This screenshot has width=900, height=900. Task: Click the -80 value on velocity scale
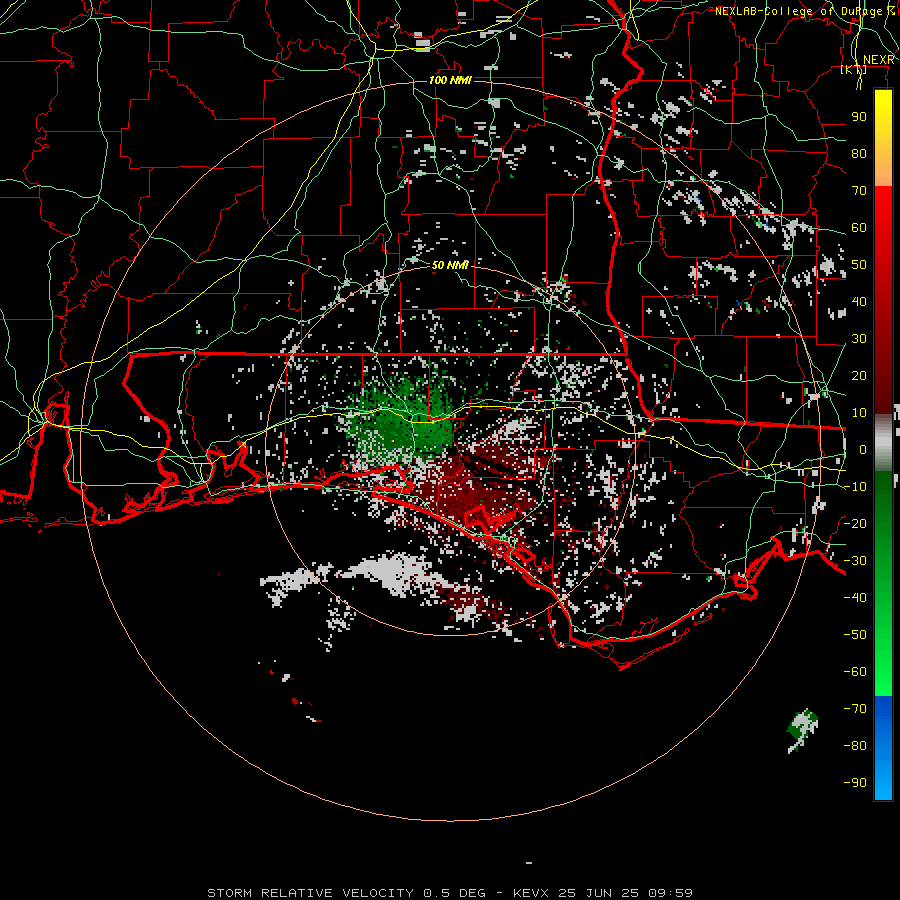click(x=855, y=746)
